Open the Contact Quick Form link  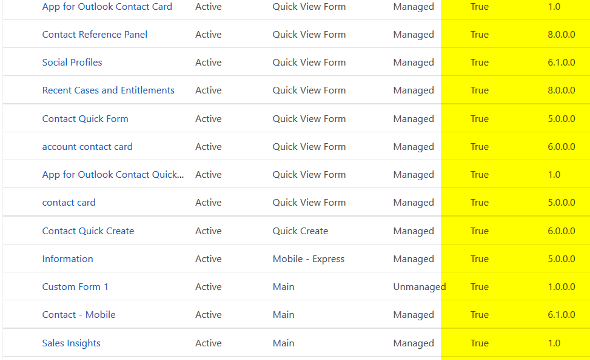pyautogui.click(x=85, y=118)
